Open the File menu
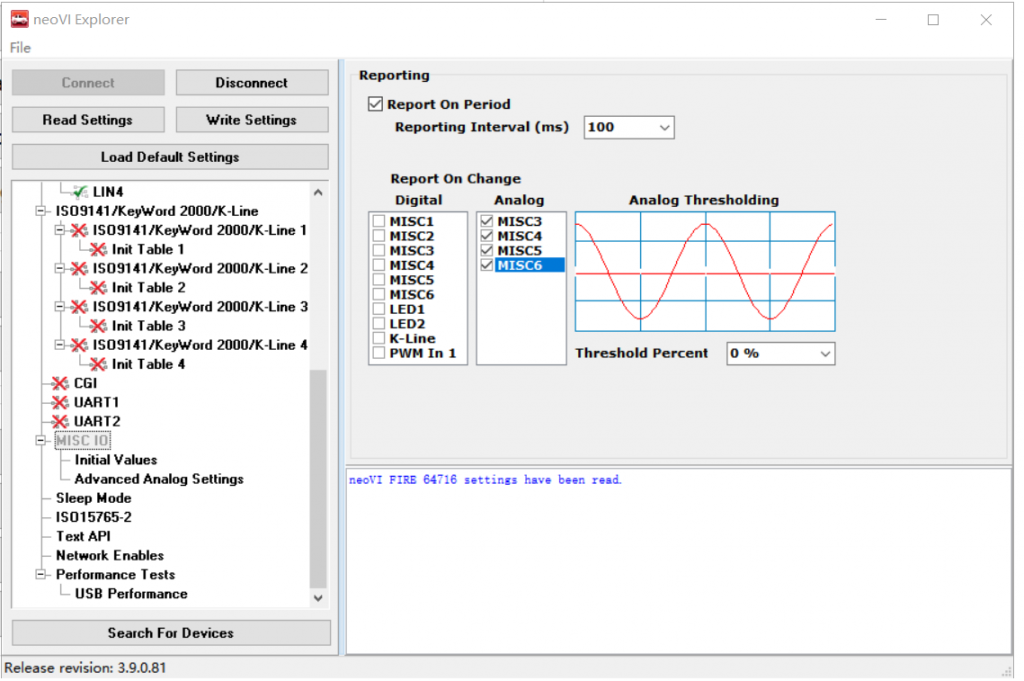 pos(20,48)
